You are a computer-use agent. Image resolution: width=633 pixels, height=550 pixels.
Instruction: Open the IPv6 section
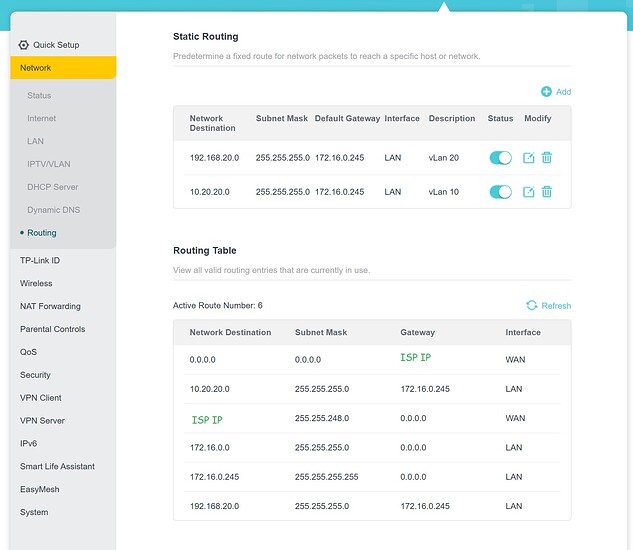[29, 443]
